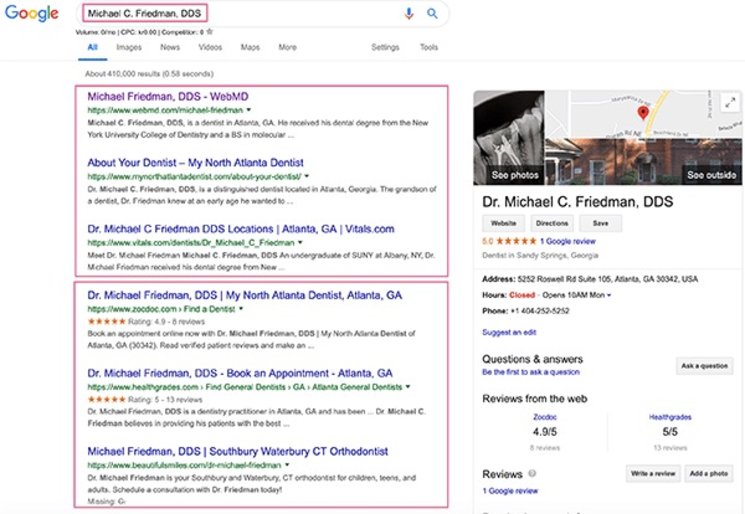
Task: Click the Directions button
Action: click(x=552, y=223)
